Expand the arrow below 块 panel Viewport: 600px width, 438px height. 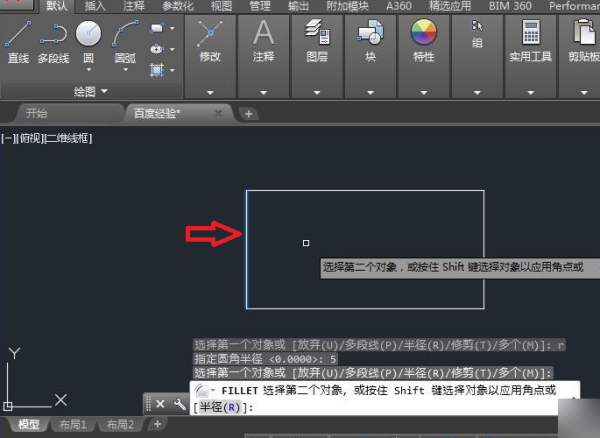(x=370, y=93)
